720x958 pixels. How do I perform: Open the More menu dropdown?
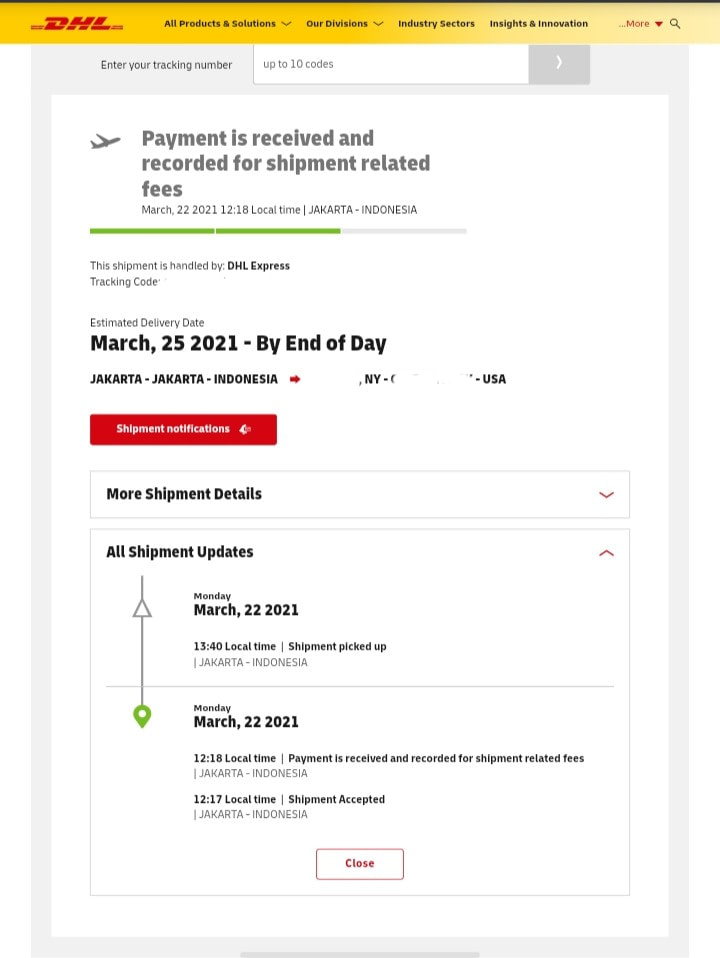coord(640,24)
